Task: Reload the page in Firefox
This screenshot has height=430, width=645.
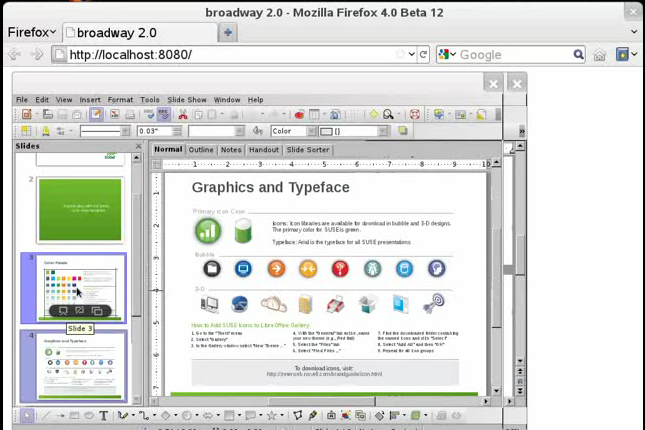Action: (x=423, y=54)
